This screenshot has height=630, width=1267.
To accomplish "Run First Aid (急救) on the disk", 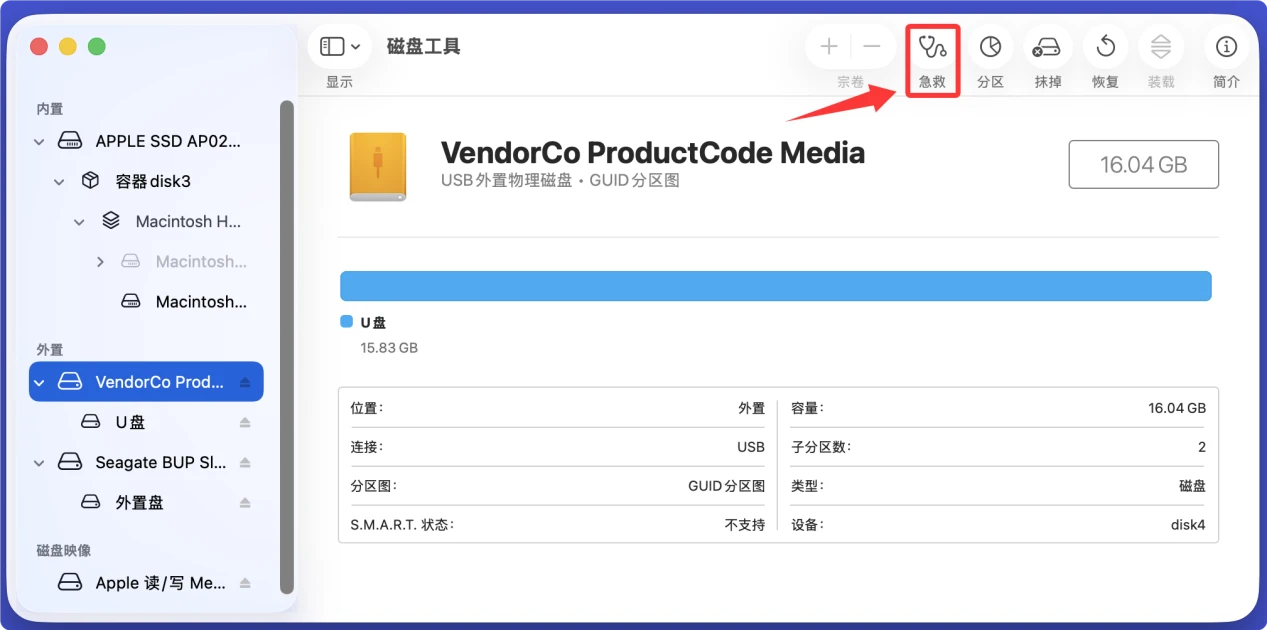I will tap(932, 47).
